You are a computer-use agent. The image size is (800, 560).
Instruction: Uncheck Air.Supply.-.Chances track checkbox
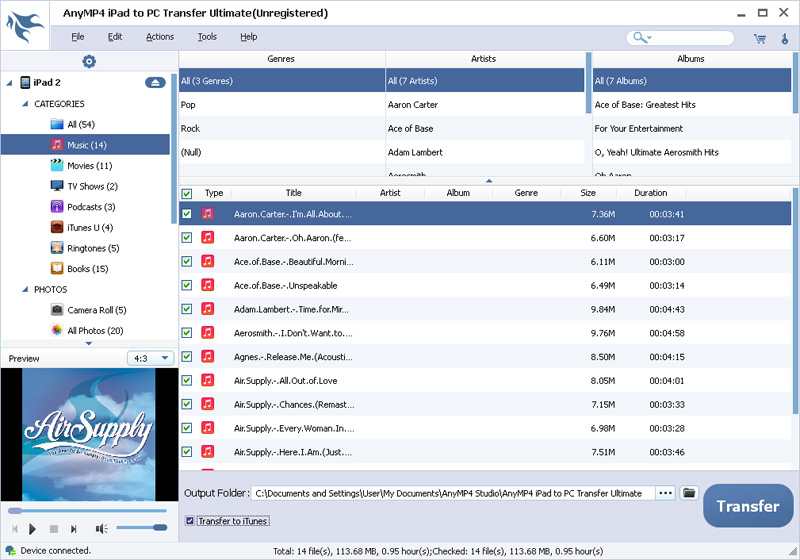[187, 404]
